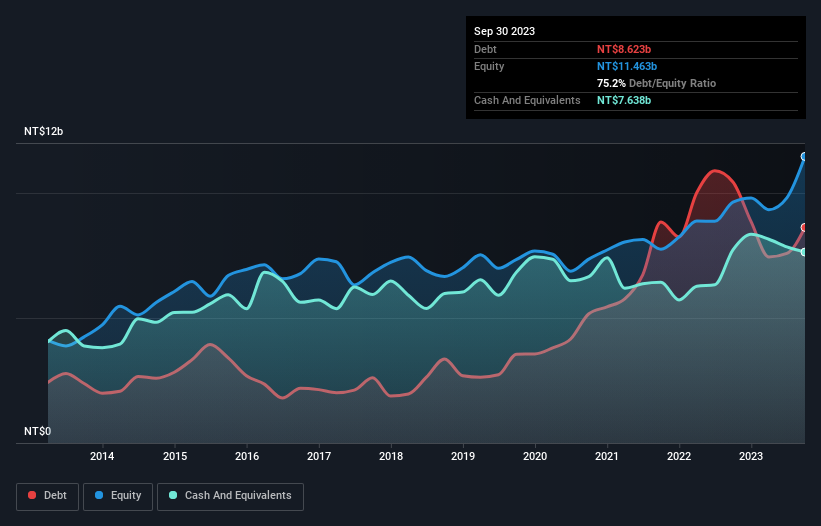
Task: Select the Cash endpoint marker on the teal line
Action: pyautogui.click(x=804, y=252)
